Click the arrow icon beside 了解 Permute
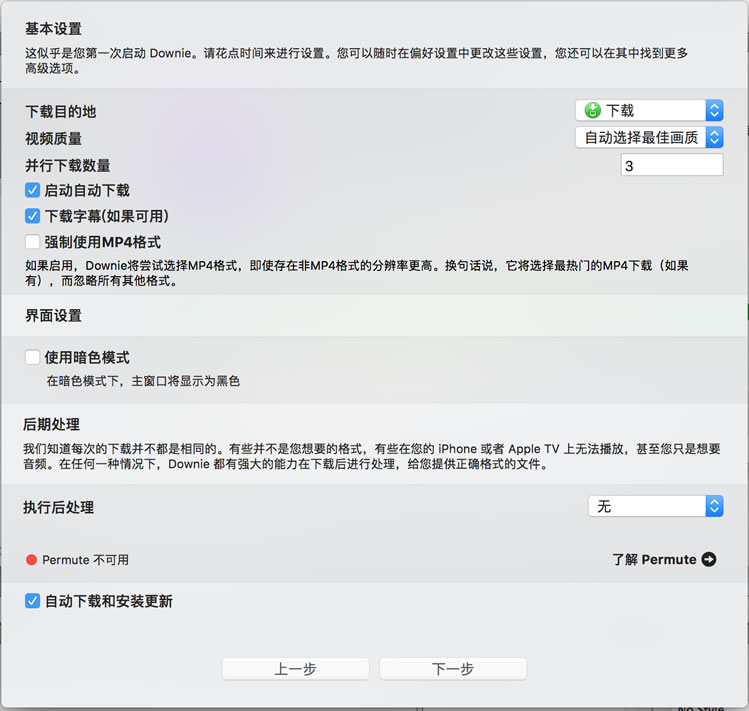 pos(709,559)
